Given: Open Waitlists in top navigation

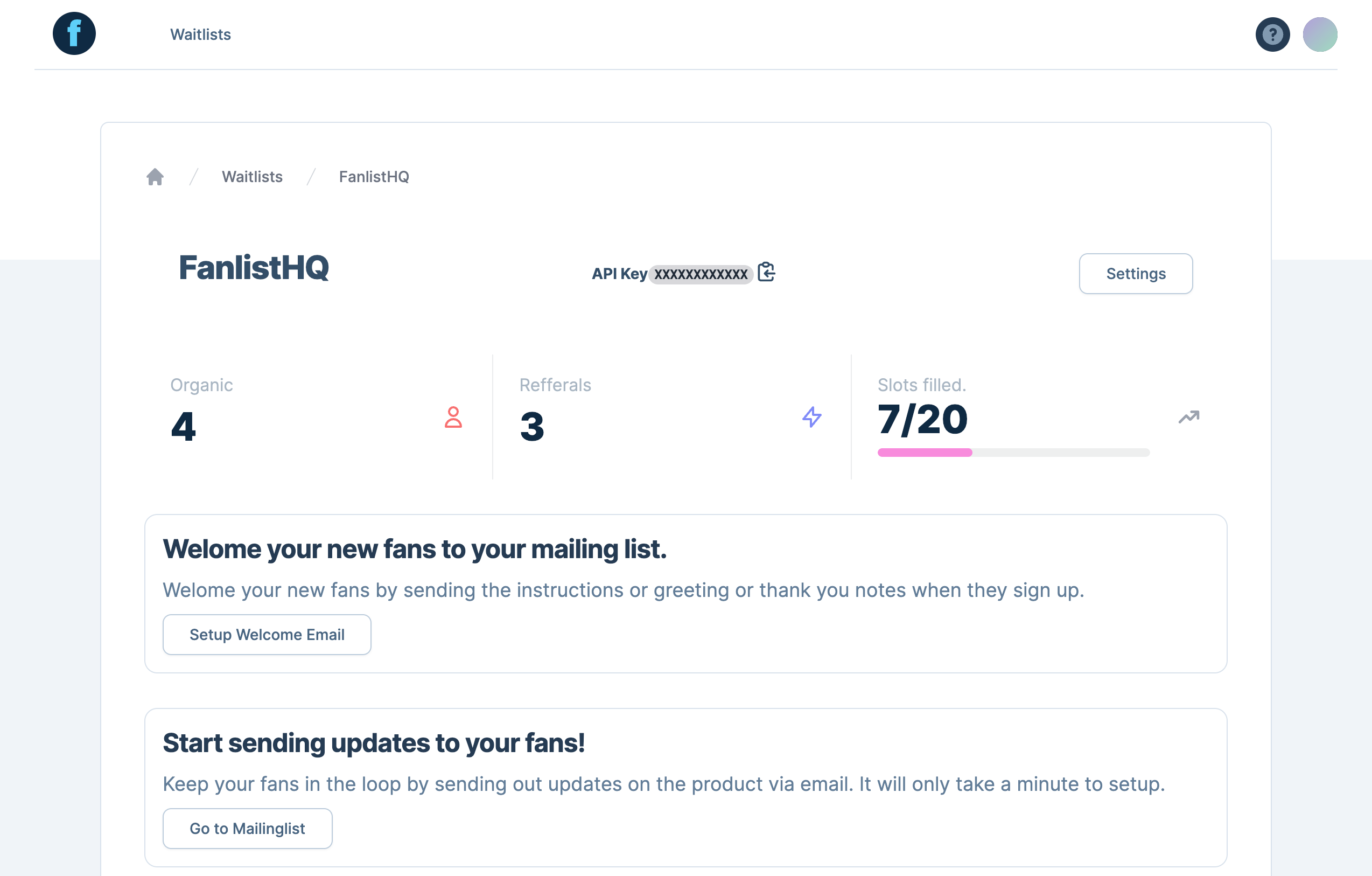Looking at the screenshot, I should click(x=200, y=35).
